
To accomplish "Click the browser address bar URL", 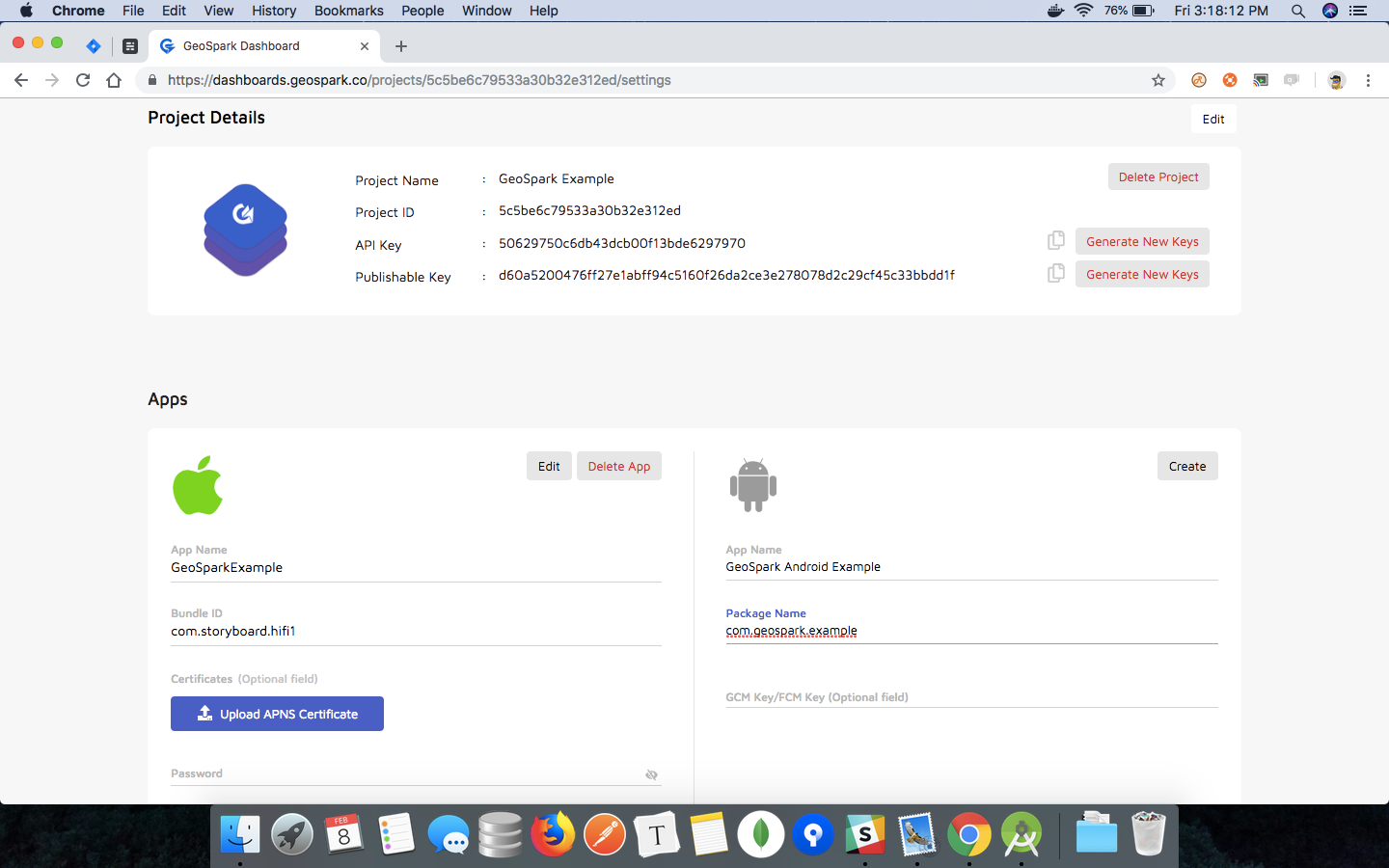I will [x=419, y=80].
